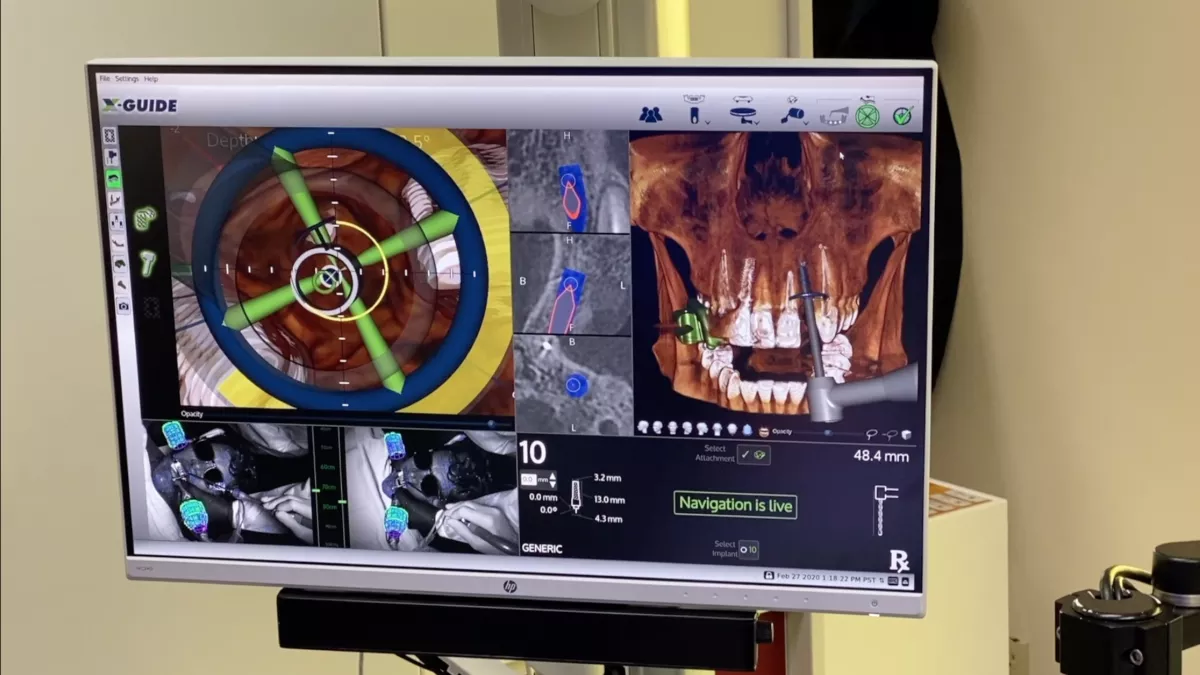Click the X-GUIDE logo
Screen dimensions: 1200x675
coord(139,105)
